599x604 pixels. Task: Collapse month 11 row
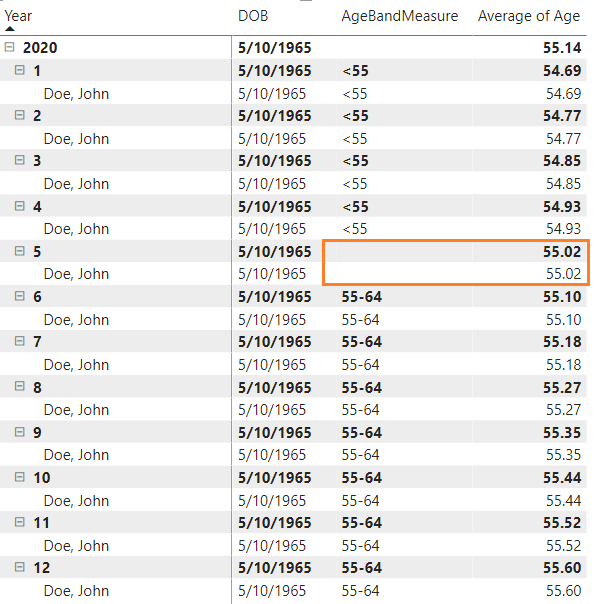point(20,522)
